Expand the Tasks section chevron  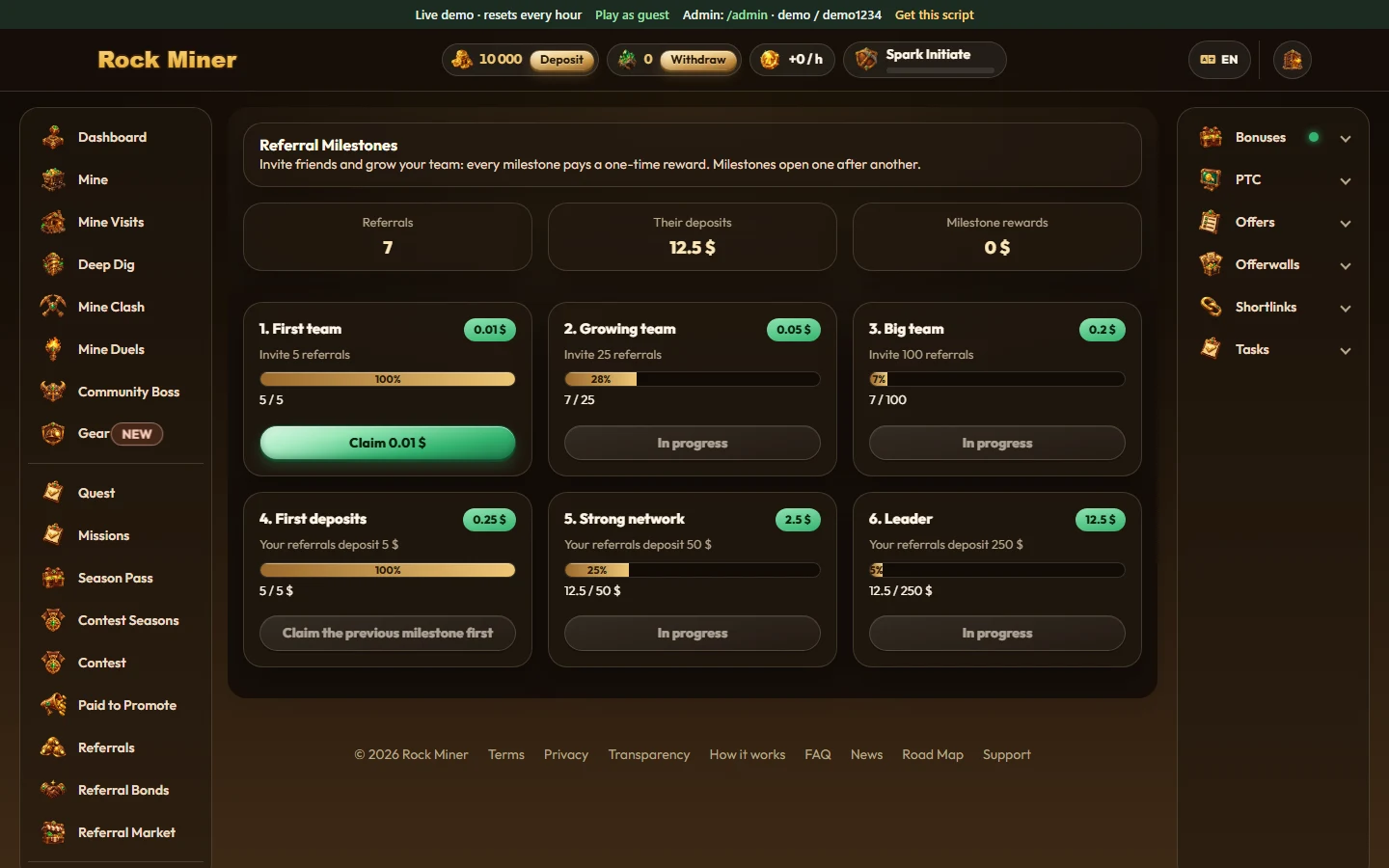1346,350
